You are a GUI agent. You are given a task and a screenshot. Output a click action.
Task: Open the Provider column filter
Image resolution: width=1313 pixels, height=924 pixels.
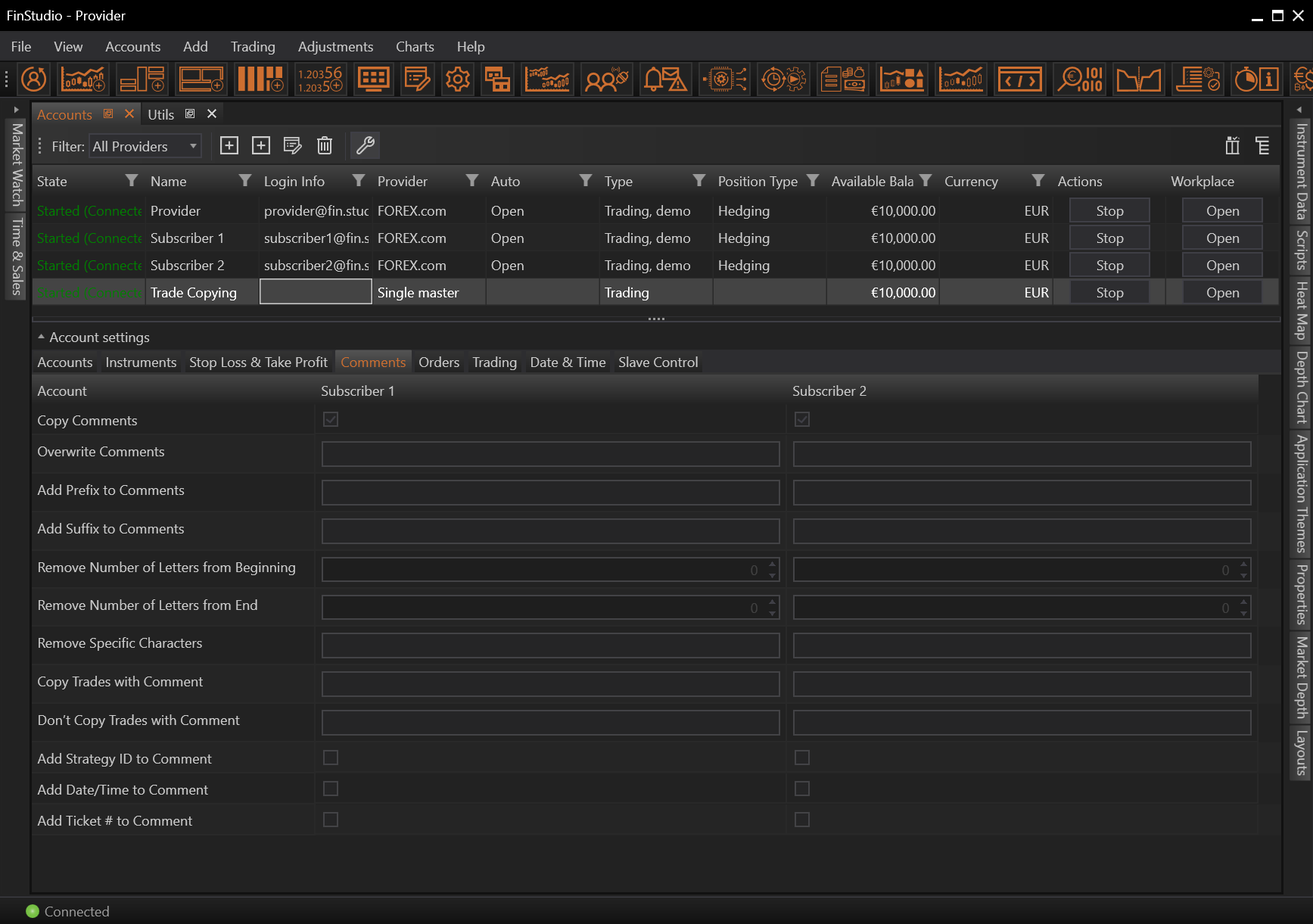[x=472, y=181]
